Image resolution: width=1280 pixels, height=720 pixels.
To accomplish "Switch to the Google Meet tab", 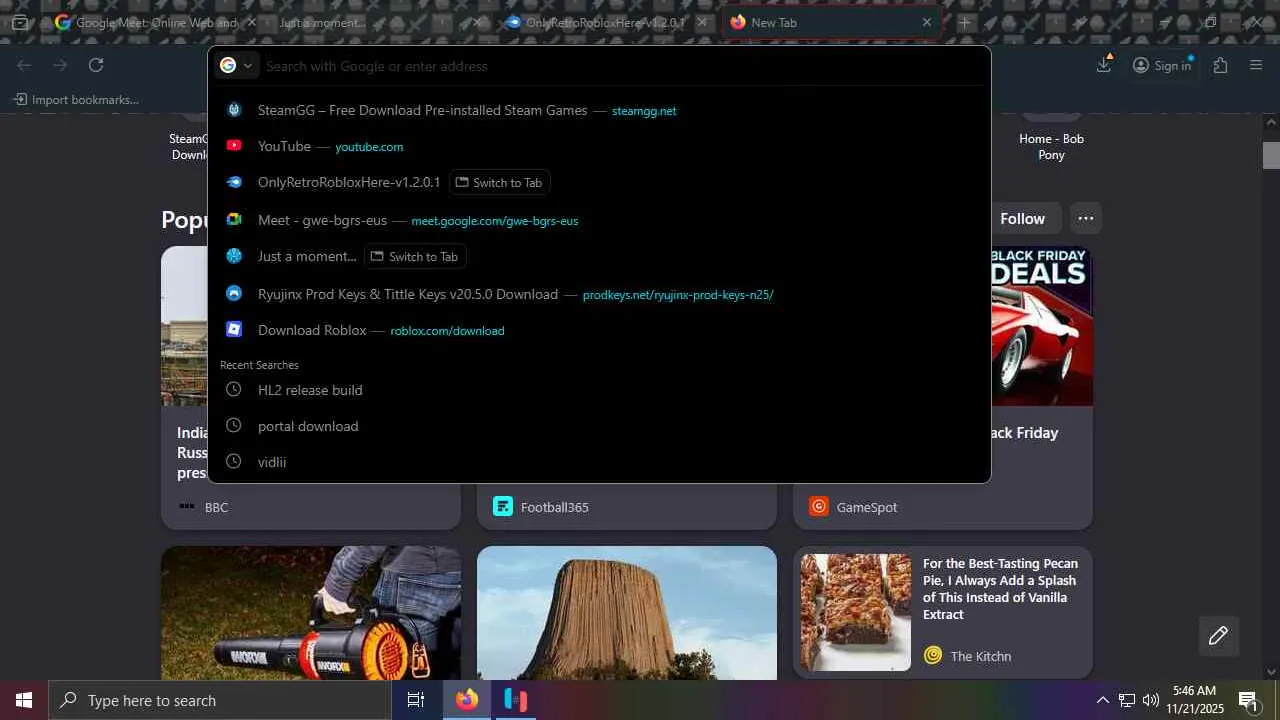I will point(157,22).
